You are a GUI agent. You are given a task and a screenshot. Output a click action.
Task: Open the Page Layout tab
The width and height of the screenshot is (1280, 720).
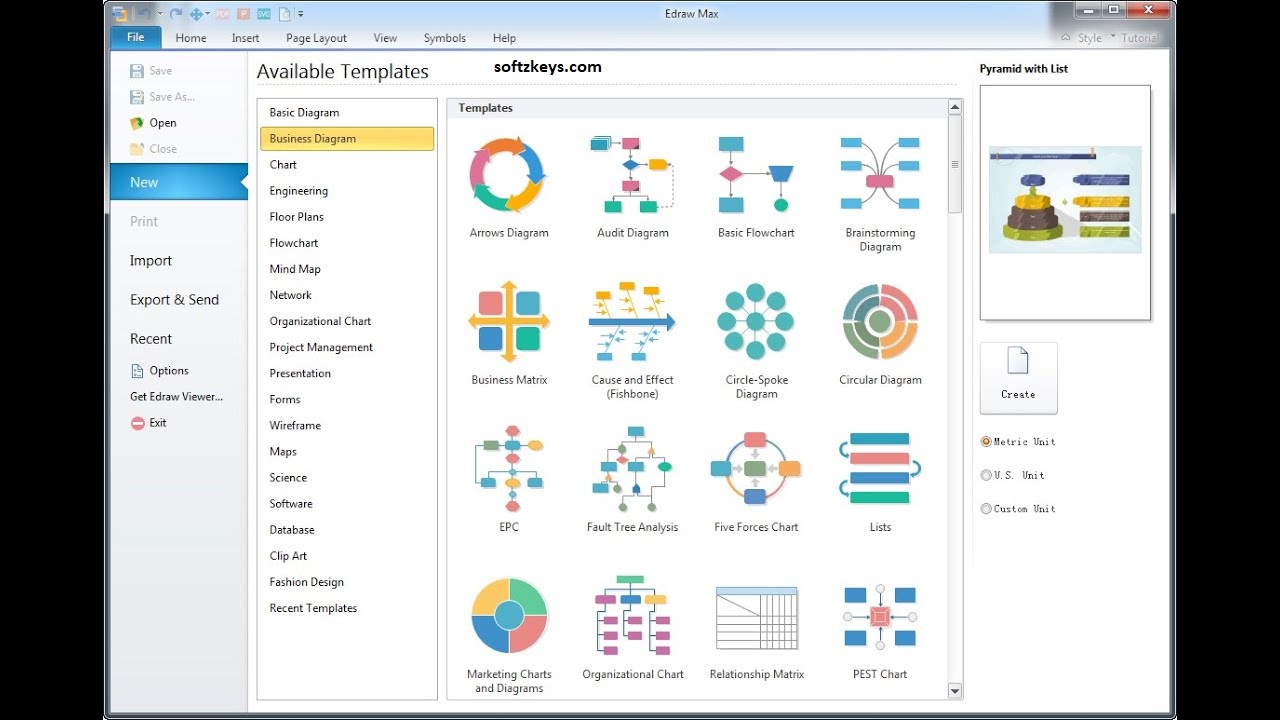pos(316,38)
